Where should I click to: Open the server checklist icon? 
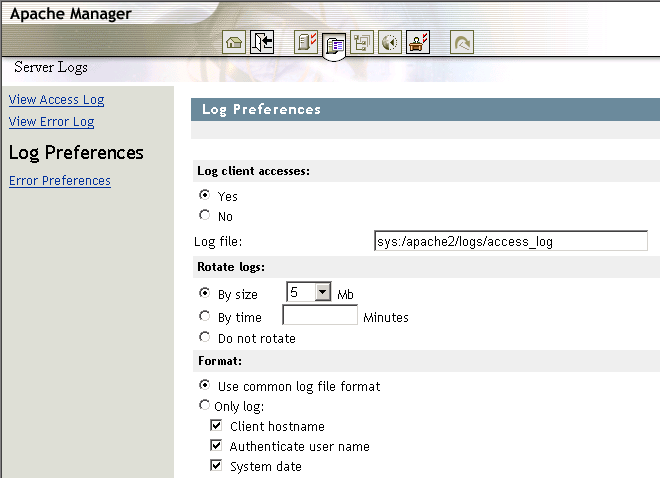tap(306, 43)
